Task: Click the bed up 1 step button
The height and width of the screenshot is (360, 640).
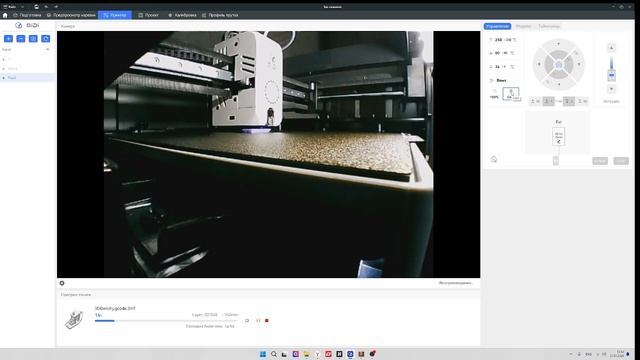Action: (x=549, y=101)
